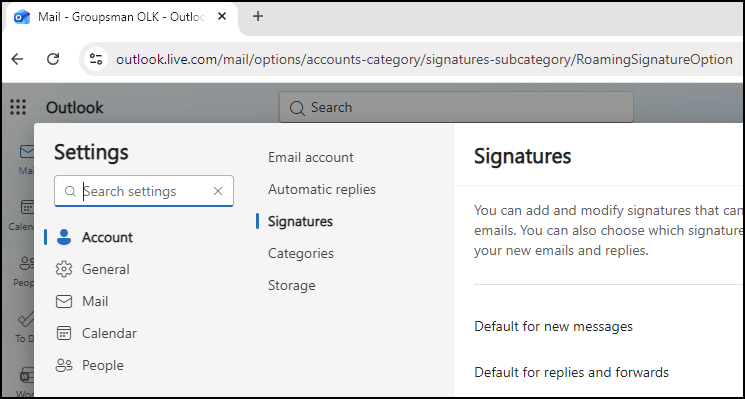Open the Storage subcategory
Screen dimensions: 745x399
click(292, 285)
